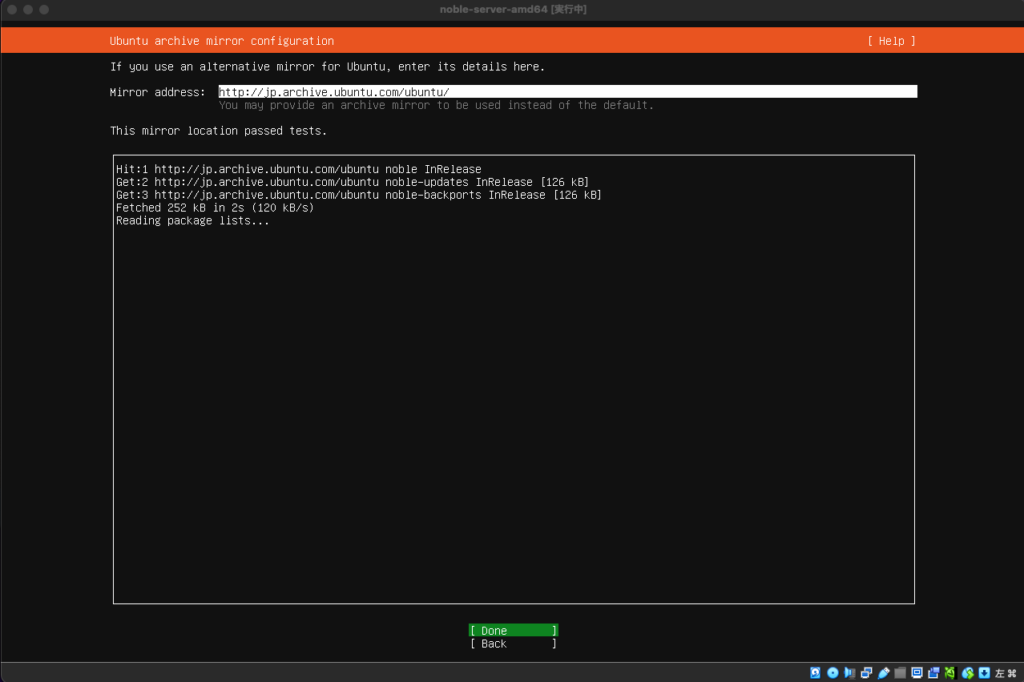Click 'Ubuntu archive mirror configuration' title

(x=222, y=41)
